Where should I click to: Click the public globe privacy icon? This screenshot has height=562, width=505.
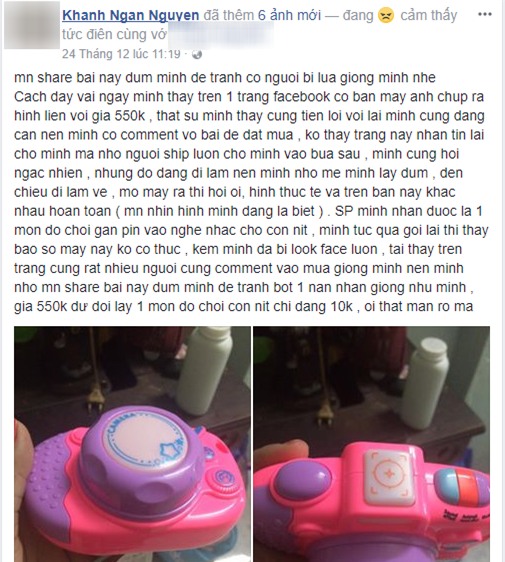(x=197, y=54)
